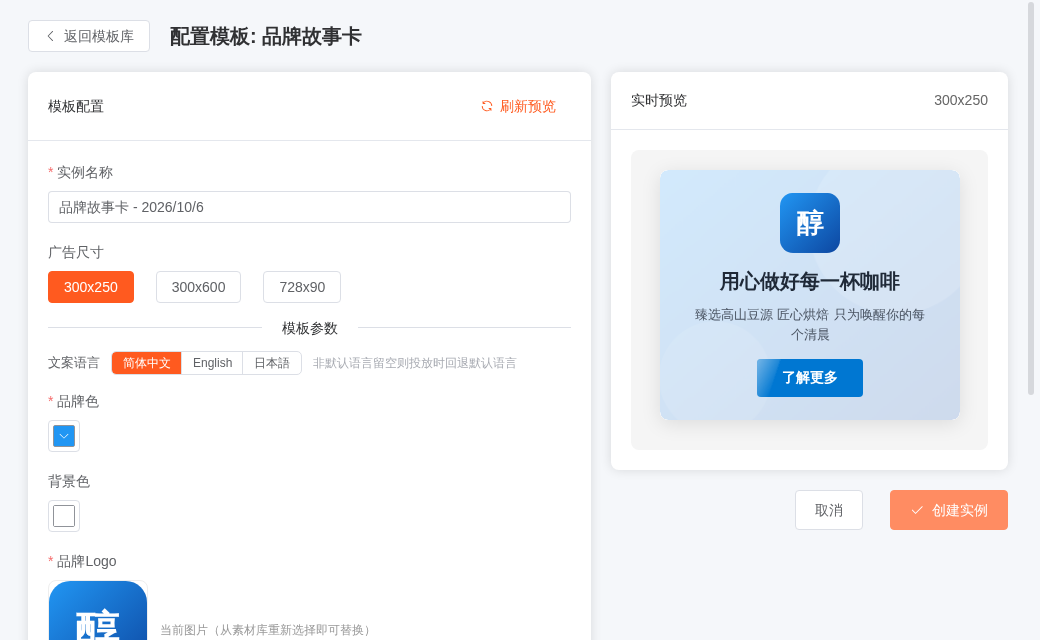Click the 取消 button
This screenshot has width=1040, height=640.
click(828, 510)
